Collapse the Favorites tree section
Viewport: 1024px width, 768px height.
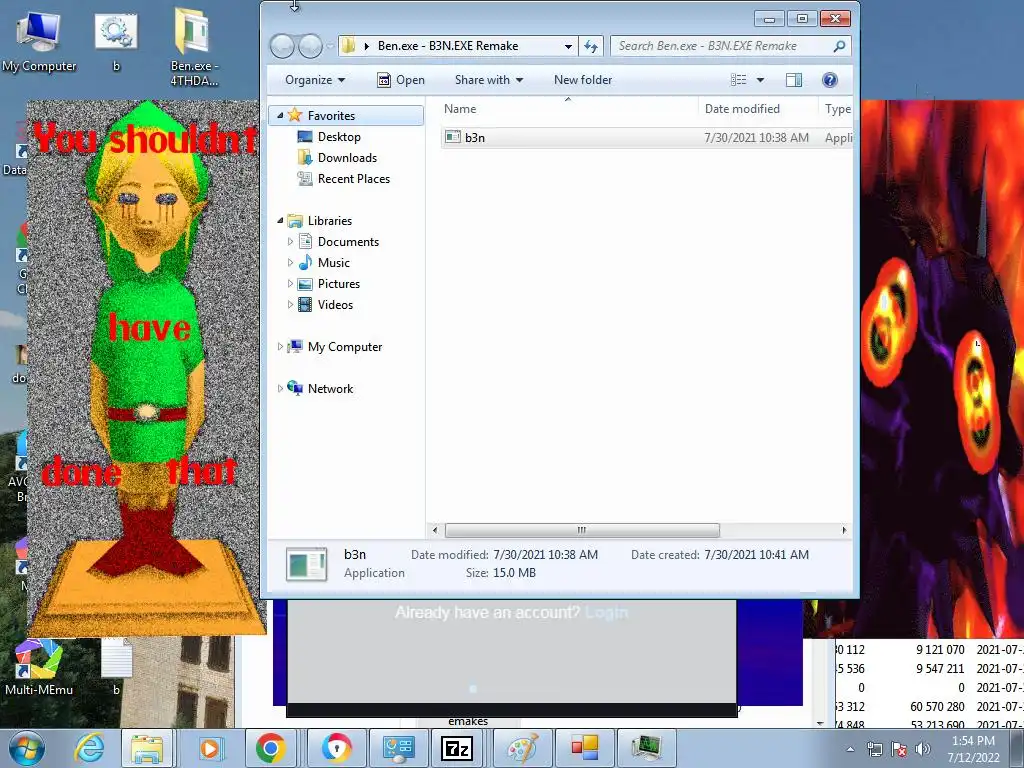(280, 116)
